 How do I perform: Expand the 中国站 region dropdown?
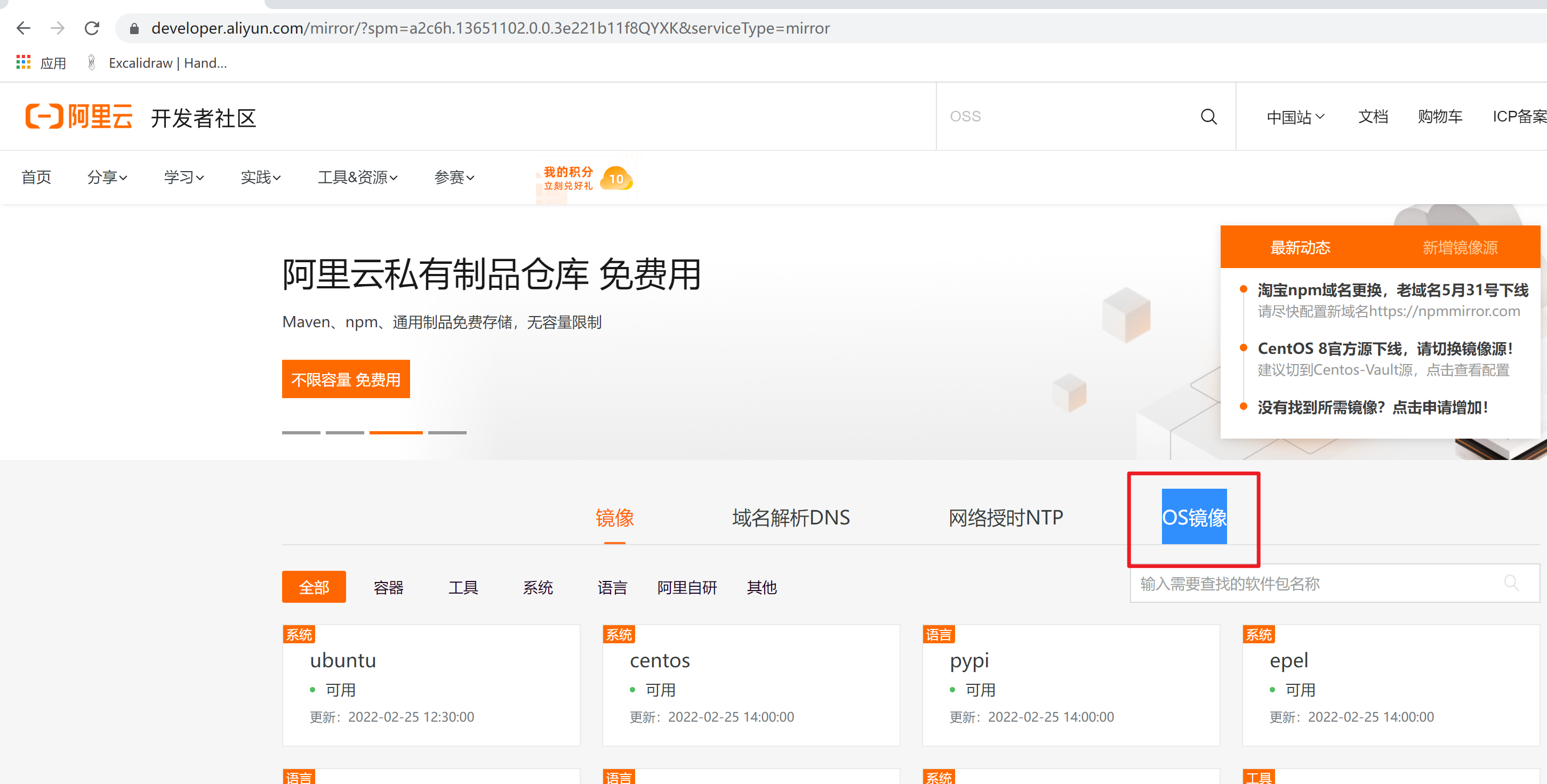click(1295, 117)
